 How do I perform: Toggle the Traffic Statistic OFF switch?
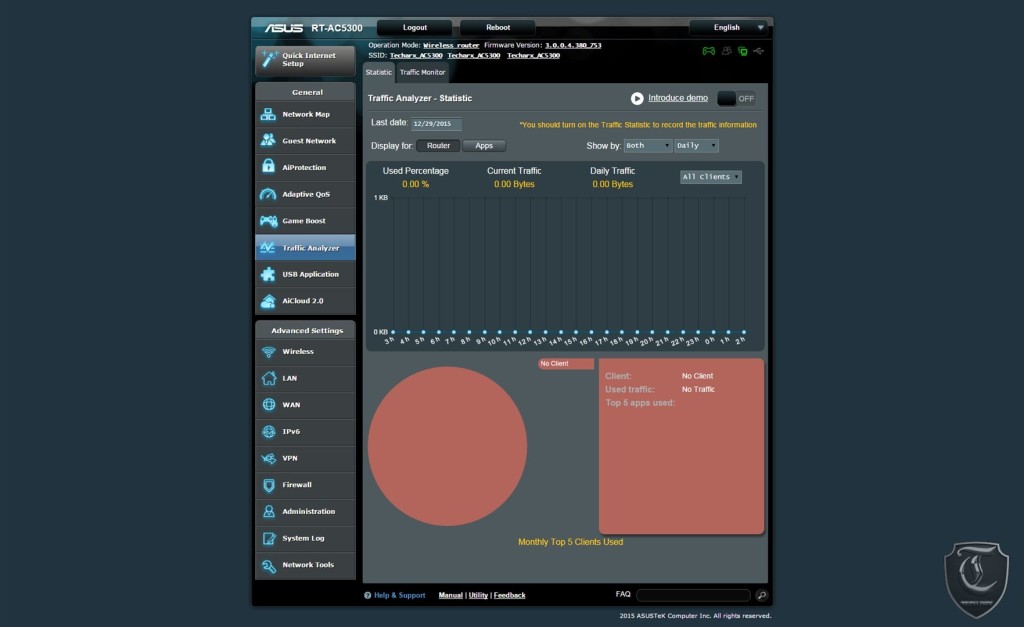737,98
